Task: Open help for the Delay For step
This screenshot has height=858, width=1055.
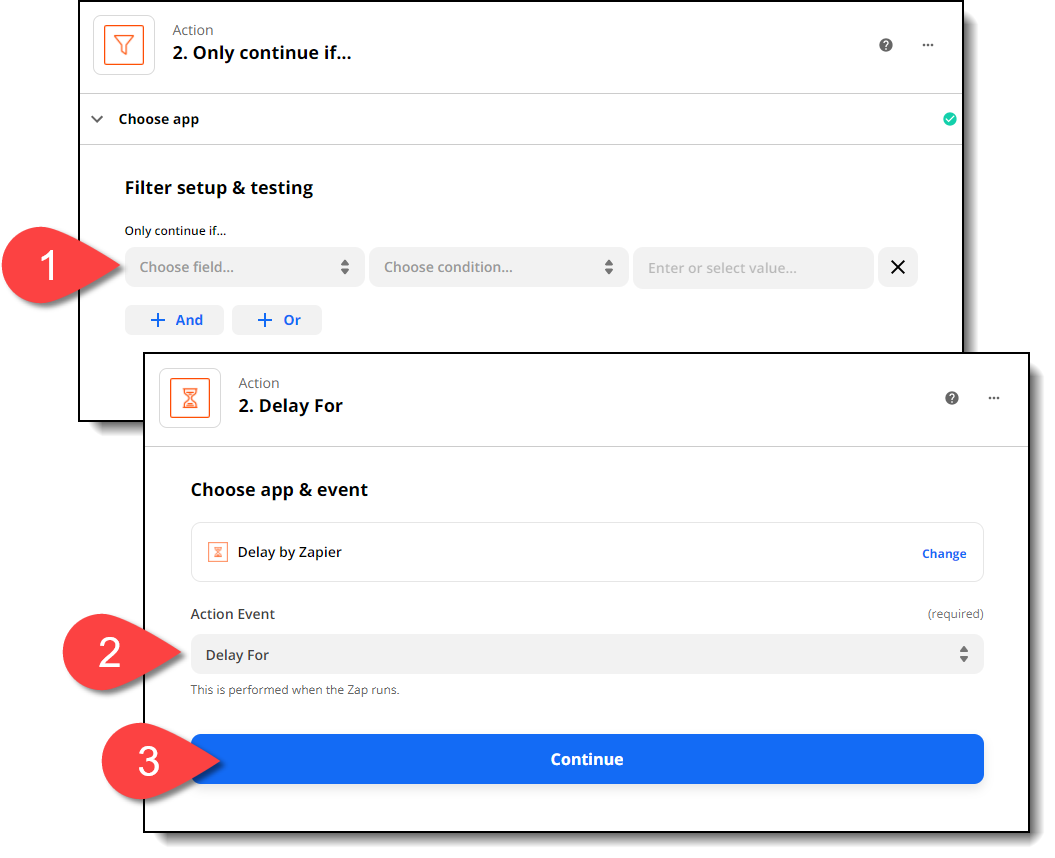Action: 952,398
